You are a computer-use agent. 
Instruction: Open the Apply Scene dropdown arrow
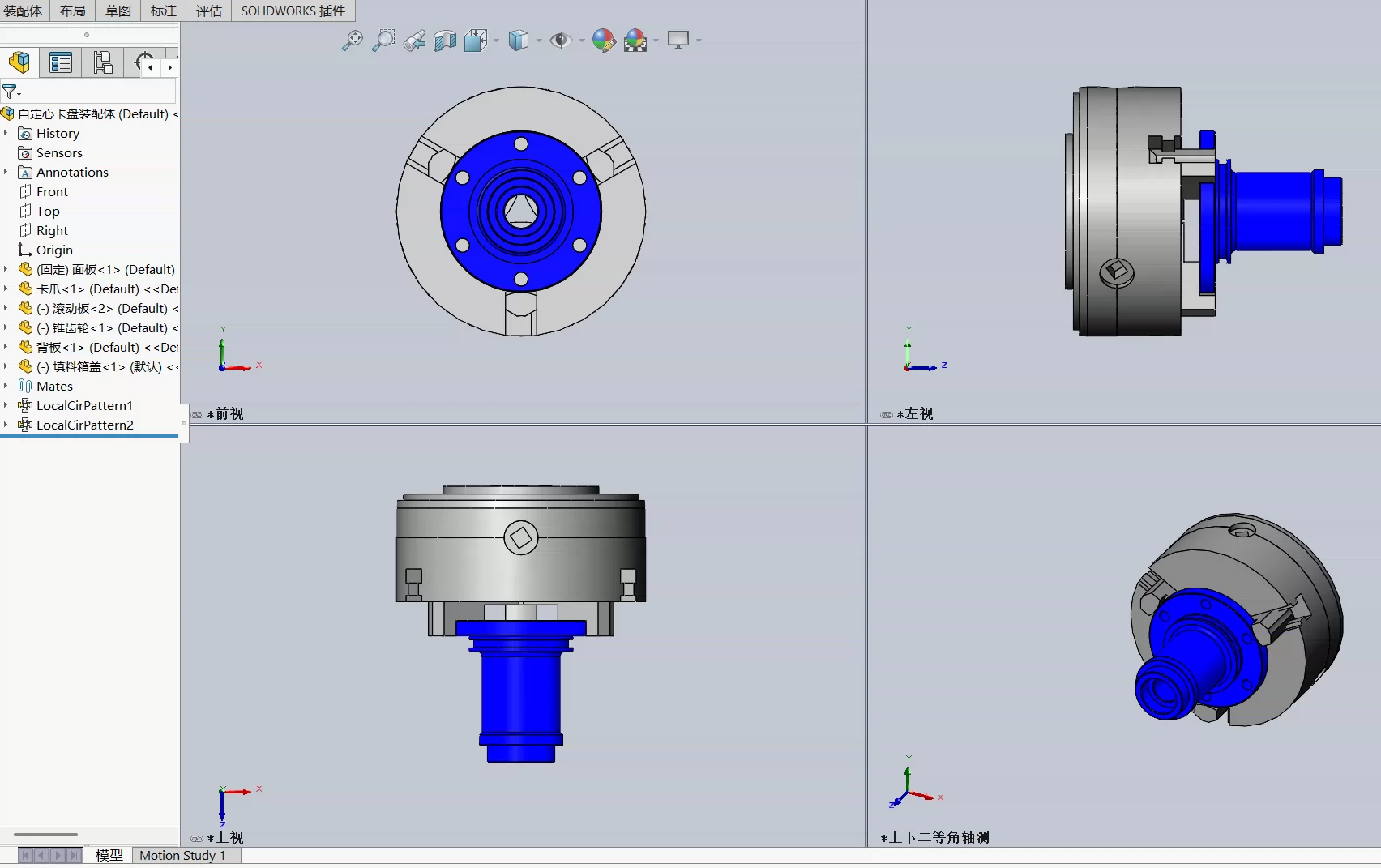pyautogui.click(x=656, y=41)
